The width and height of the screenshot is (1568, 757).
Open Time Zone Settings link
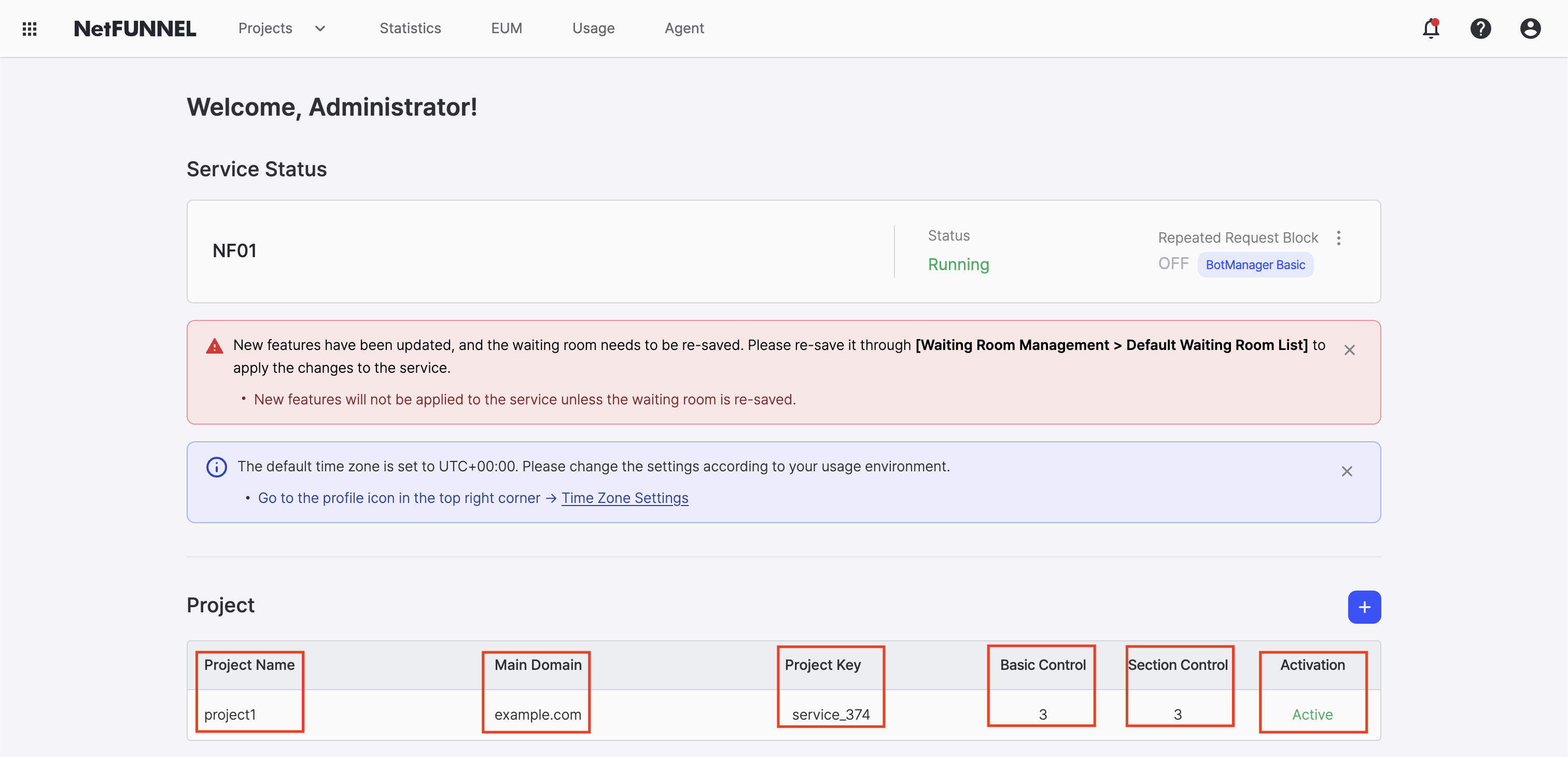624,498
